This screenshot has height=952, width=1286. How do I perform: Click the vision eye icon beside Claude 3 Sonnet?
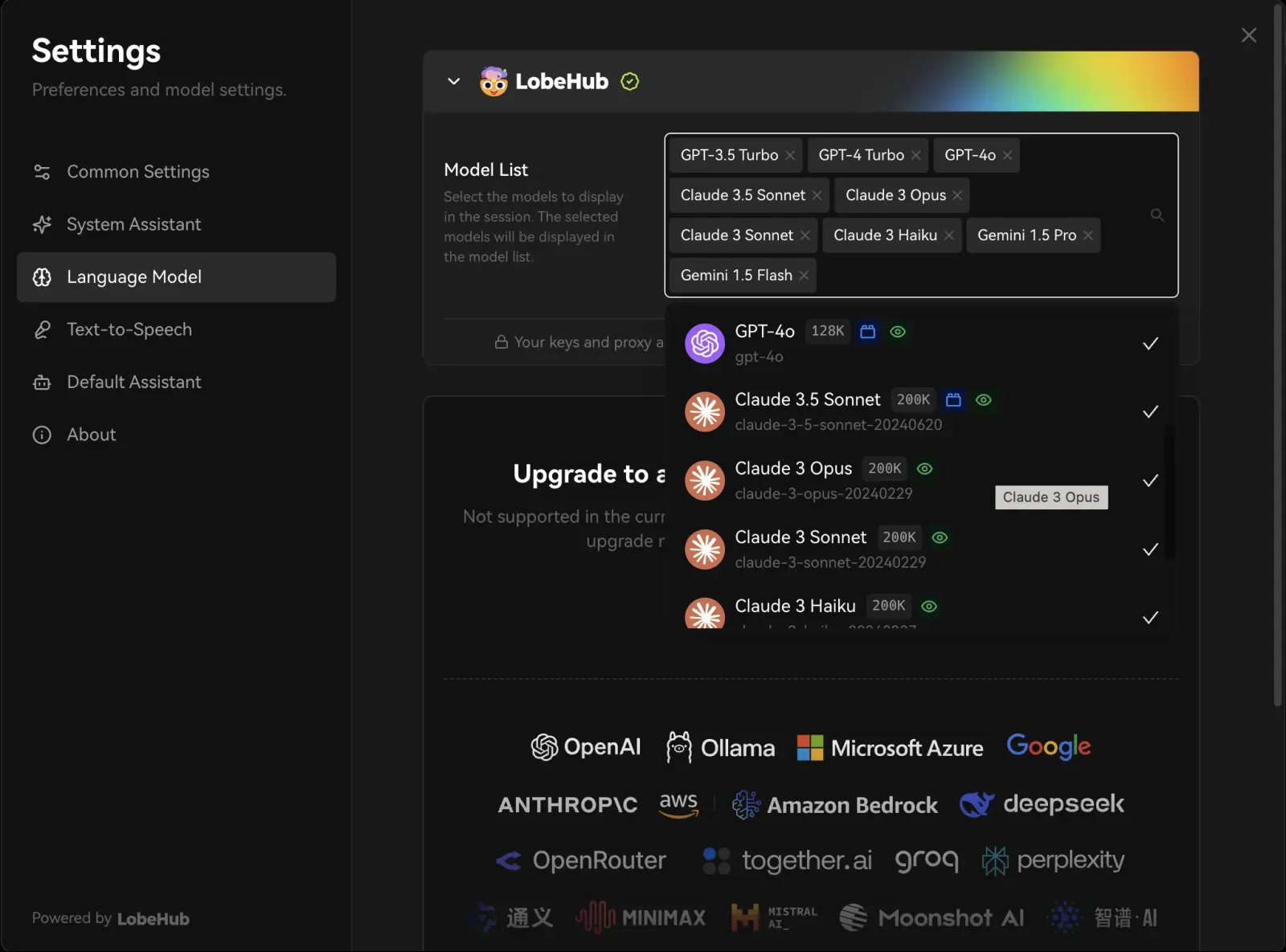[x=940, y=537]
